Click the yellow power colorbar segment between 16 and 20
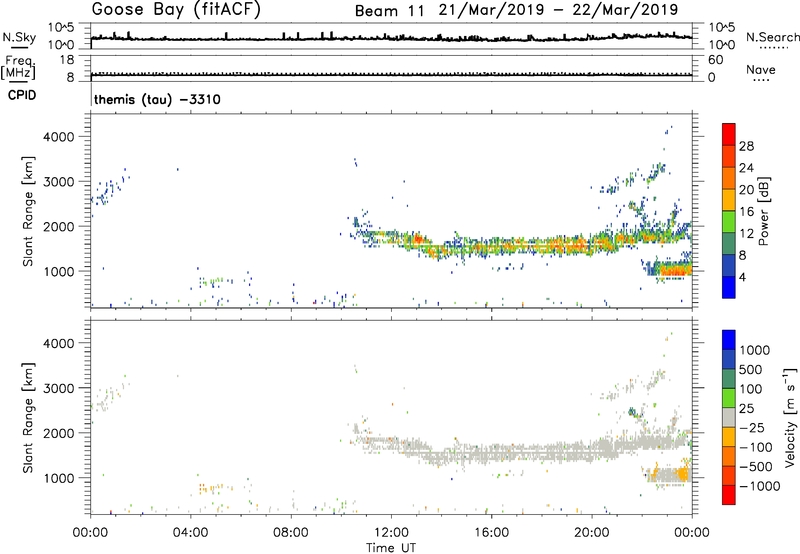 (729, 200)
